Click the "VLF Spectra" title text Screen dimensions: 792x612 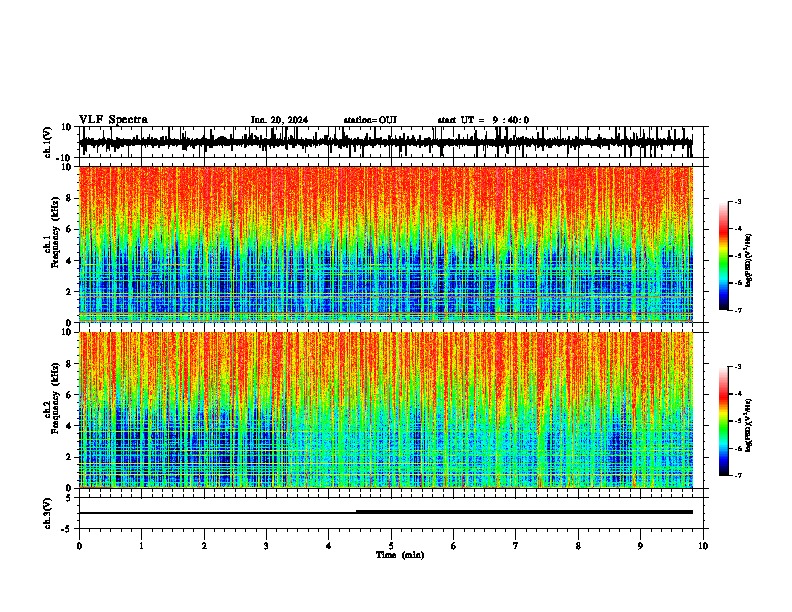(113, 120)
